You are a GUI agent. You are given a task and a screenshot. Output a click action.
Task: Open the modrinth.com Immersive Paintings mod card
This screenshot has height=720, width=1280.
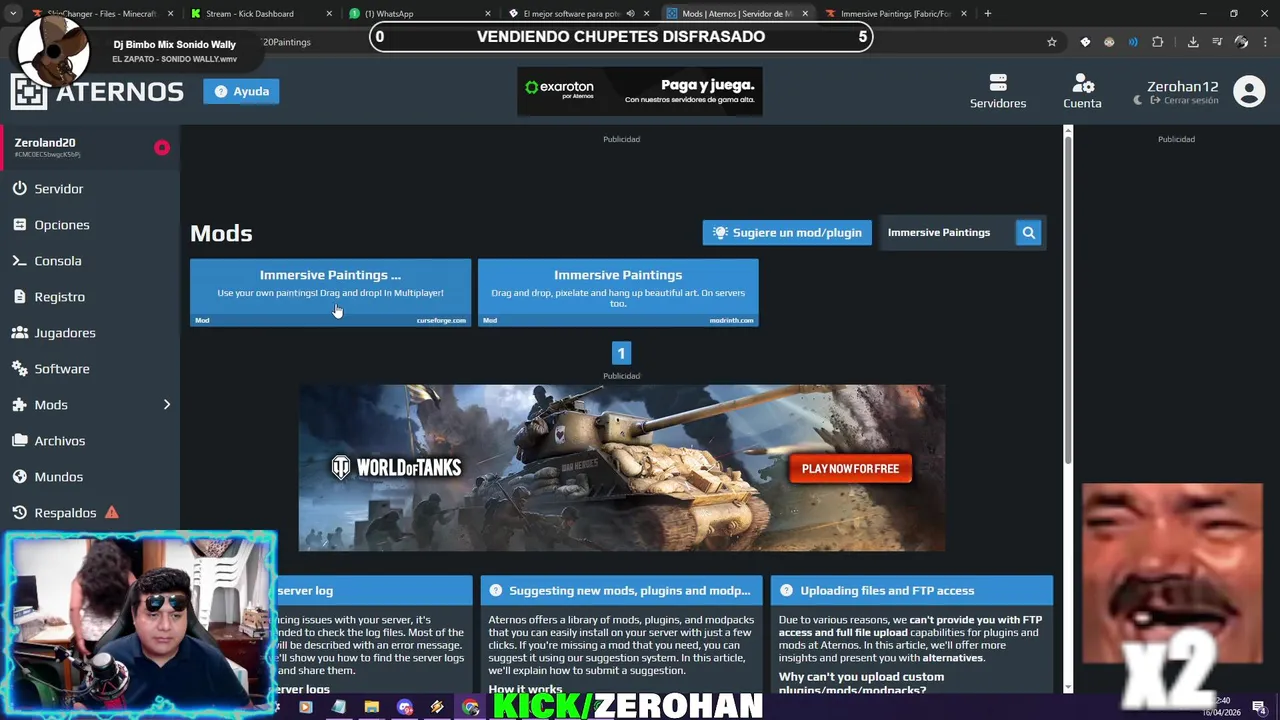618,292
